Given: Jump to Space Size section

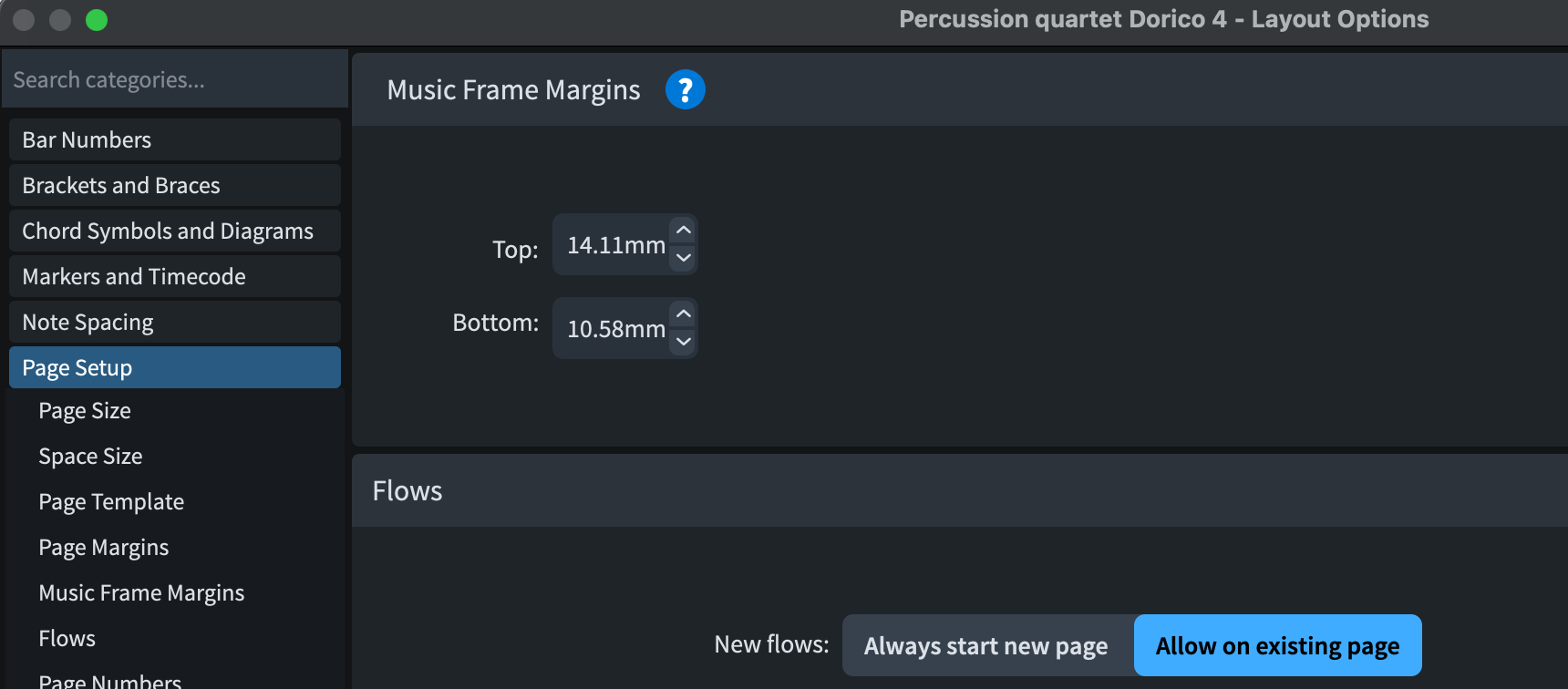Looking at the screenshot, I should point(90,457).
